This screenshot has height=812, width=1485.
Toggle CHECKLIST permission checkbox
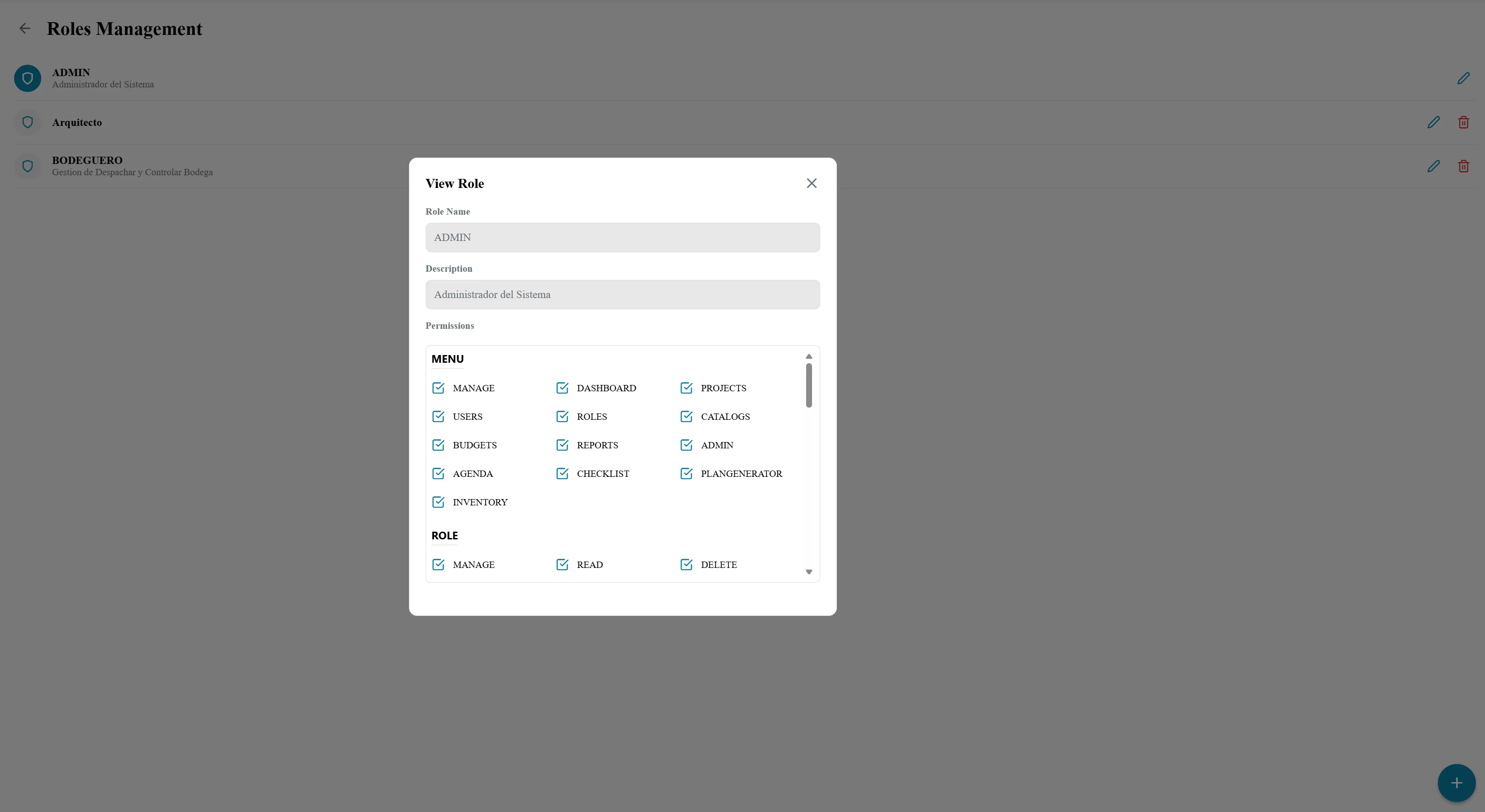tap(562, 473)
